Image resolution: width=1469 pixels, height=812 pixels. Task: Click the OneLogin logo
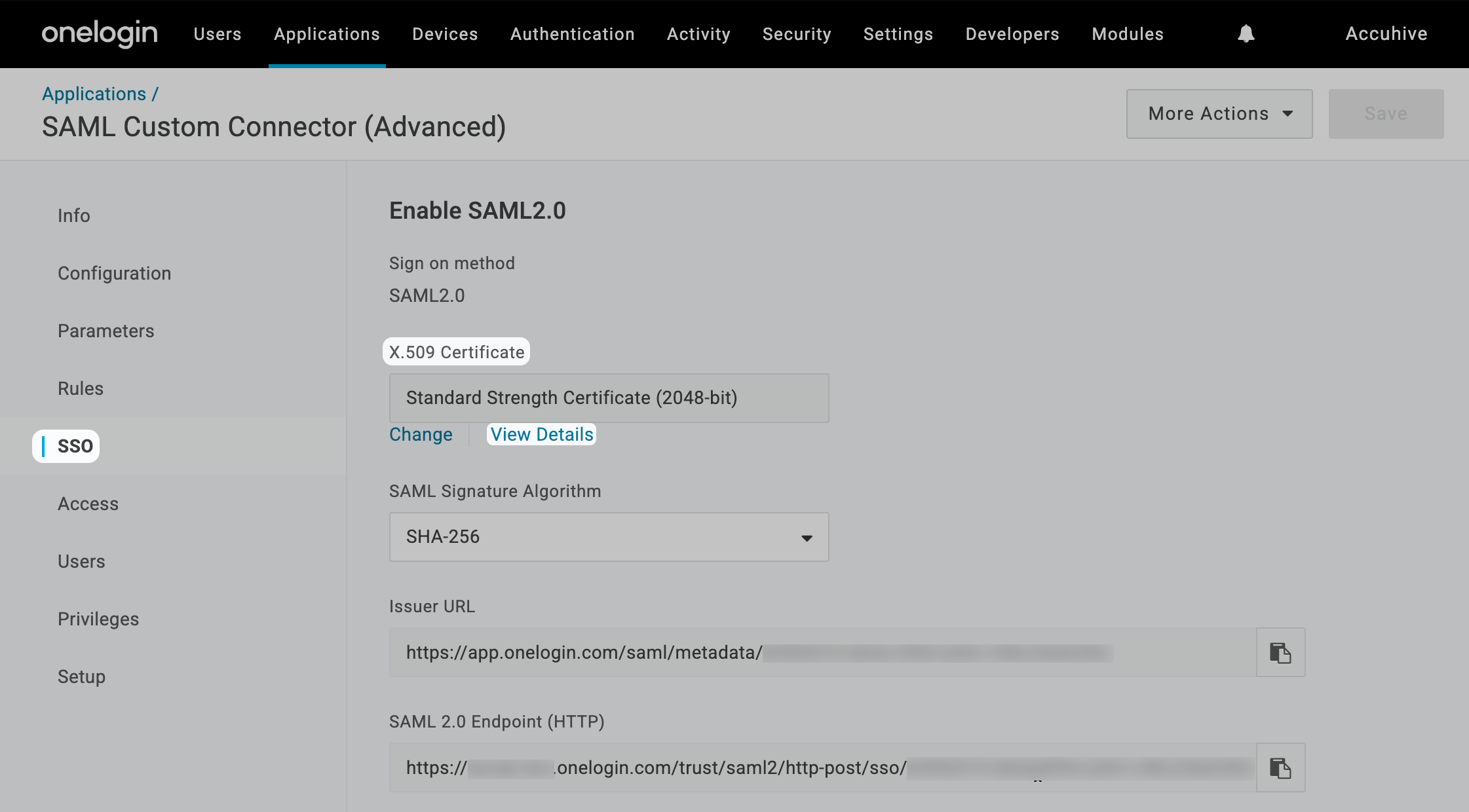click(100, 33)
